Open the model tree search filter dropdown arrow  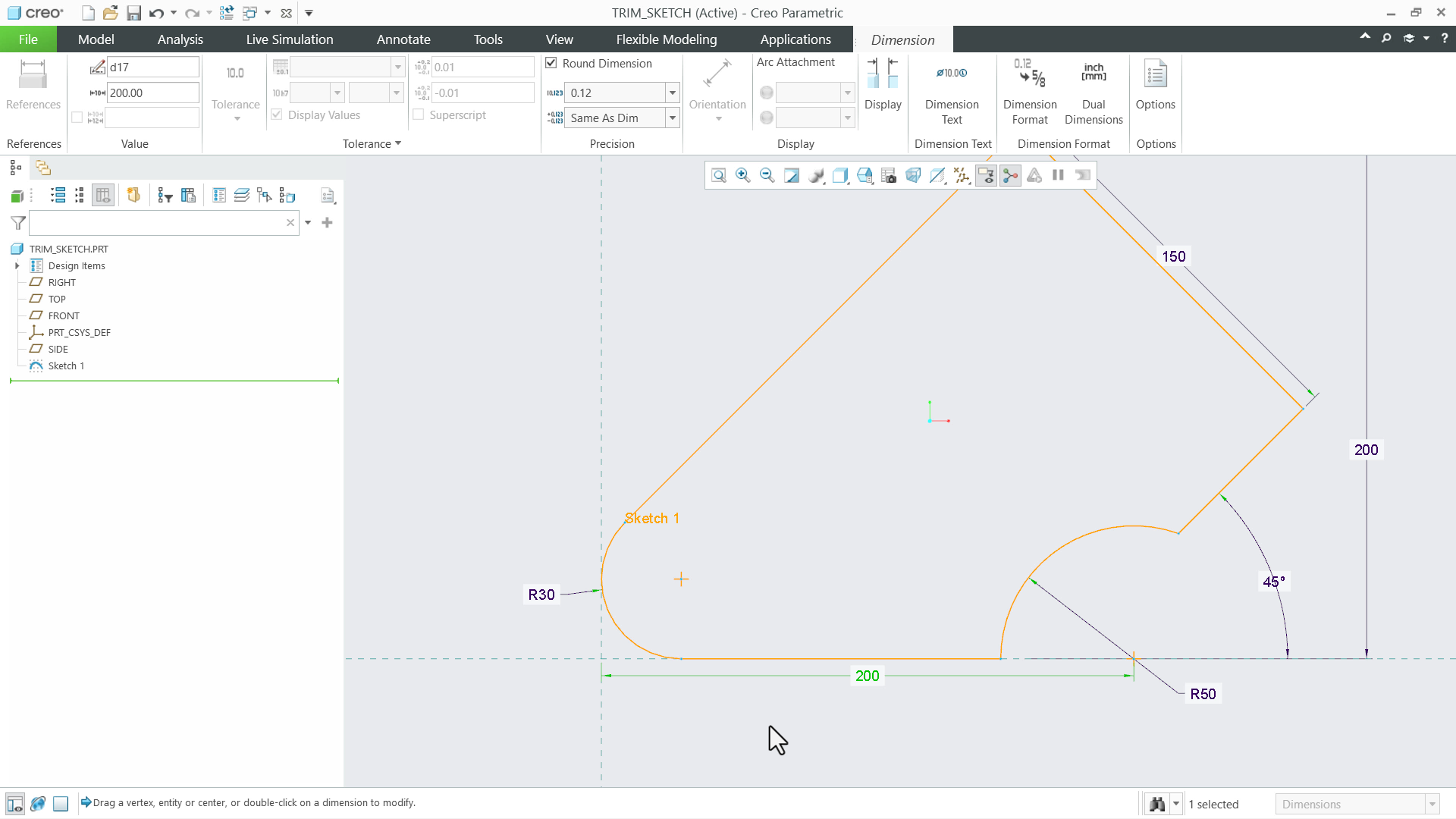tap(308, 222)
